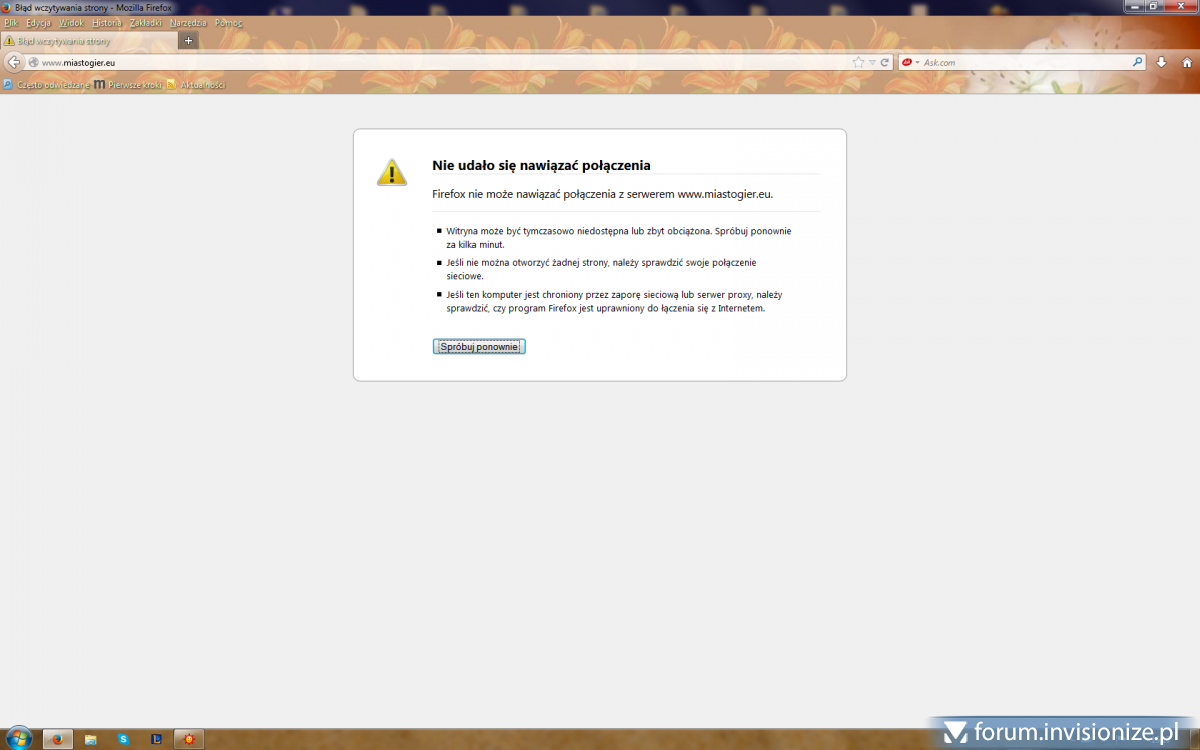Open League of Legends taskbar icon

(x=155, y=739)
